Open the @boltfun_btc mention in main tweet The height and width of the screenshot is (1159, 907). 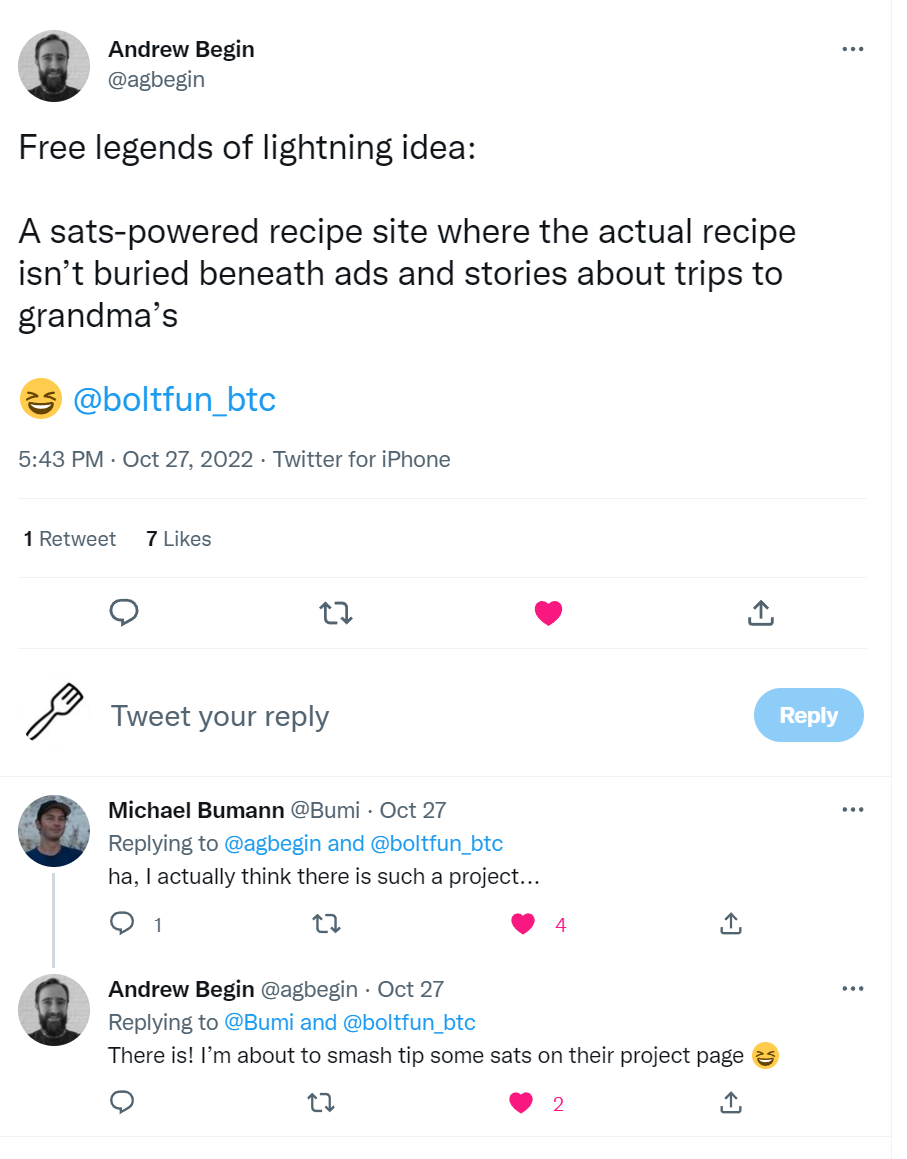[x=174, y=400]
